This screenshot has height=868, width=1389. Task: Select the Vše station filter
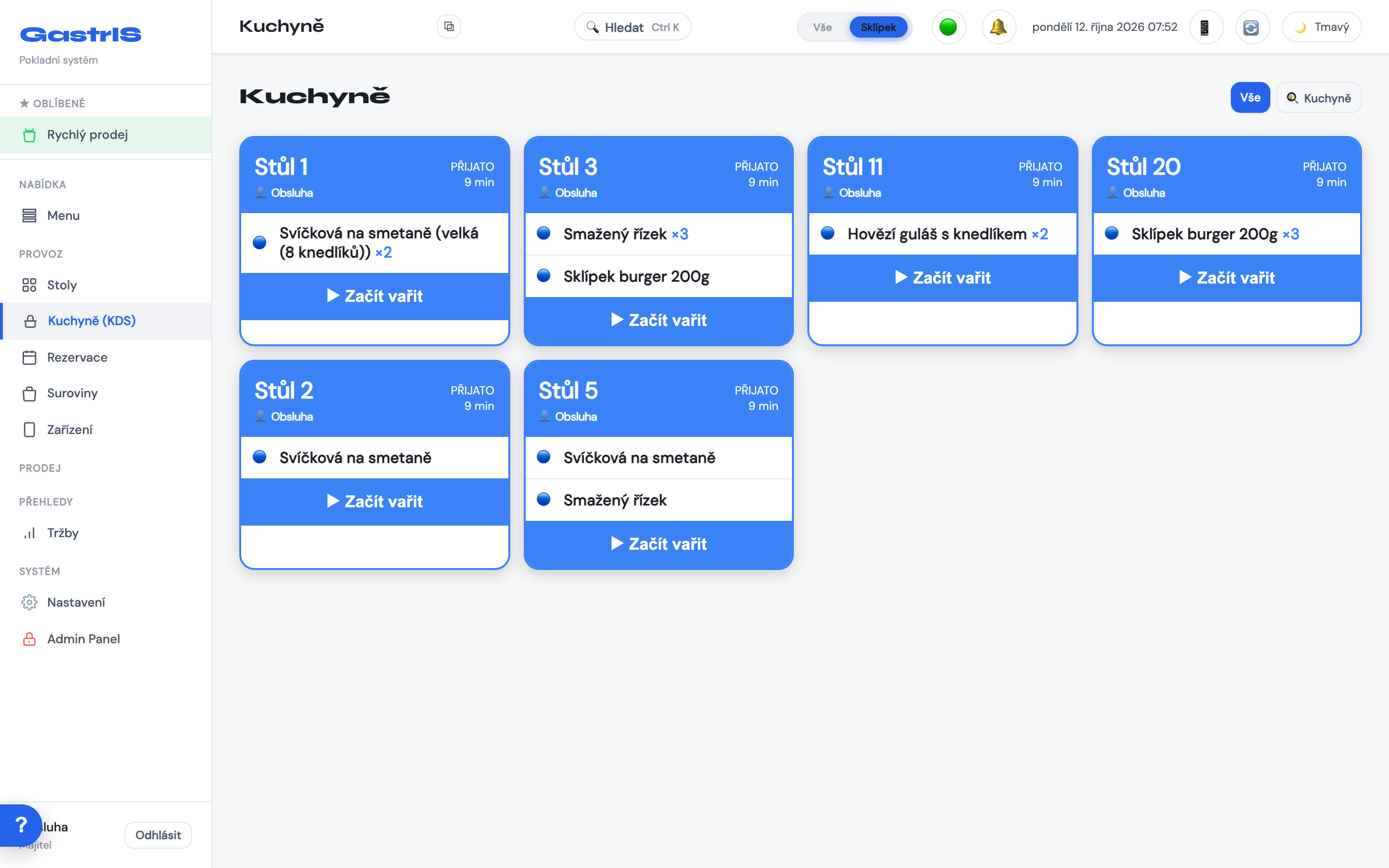point(1250,97)
